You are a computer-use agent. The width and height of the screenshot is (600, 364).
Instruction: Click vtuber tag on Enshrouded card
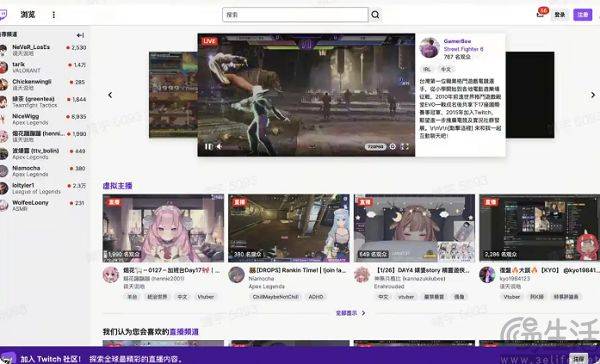click(x=406, y=297)
